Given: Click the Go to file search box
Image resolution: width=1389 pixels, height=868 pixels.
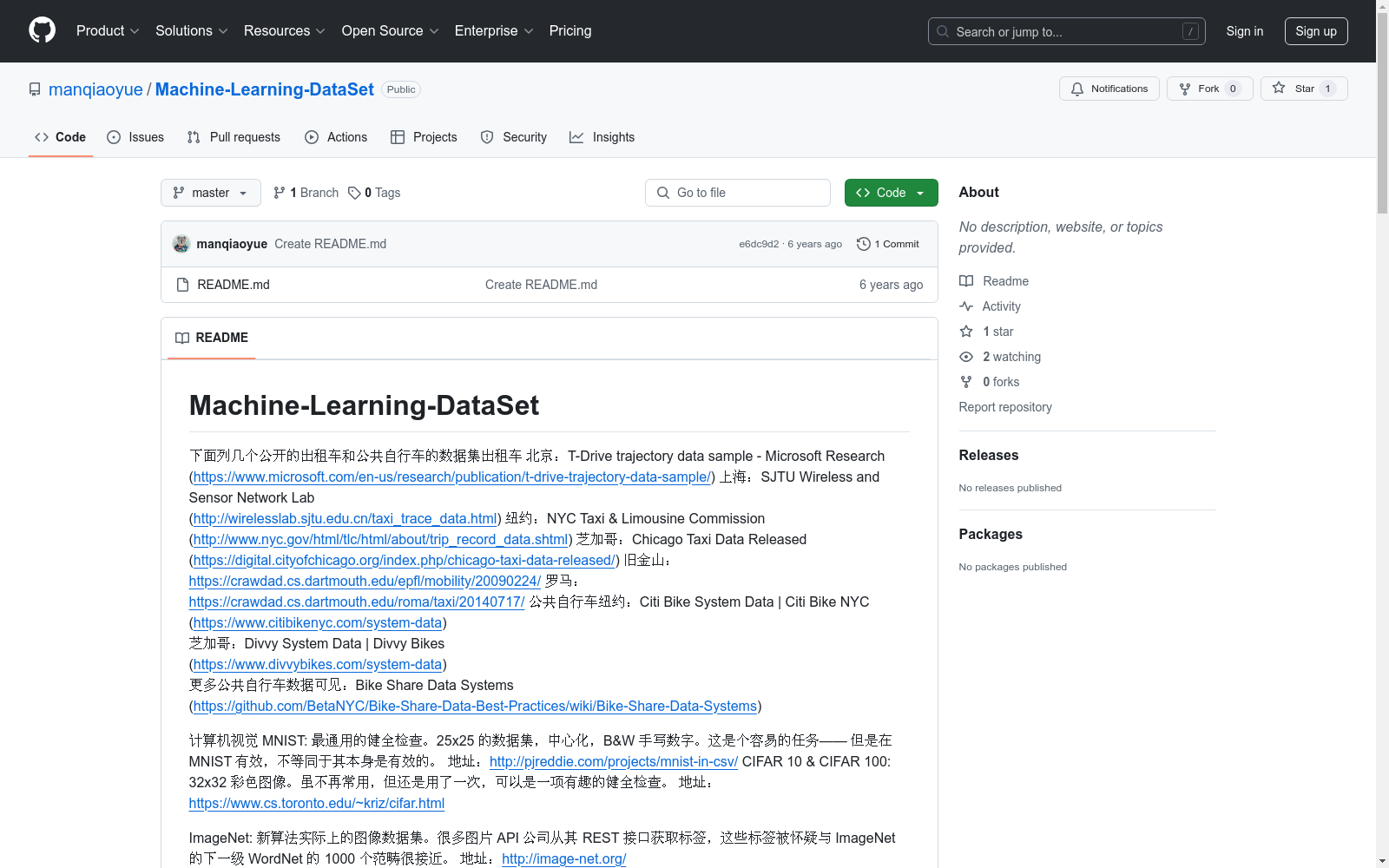Looking at the screenshot, I should (738, 193).
